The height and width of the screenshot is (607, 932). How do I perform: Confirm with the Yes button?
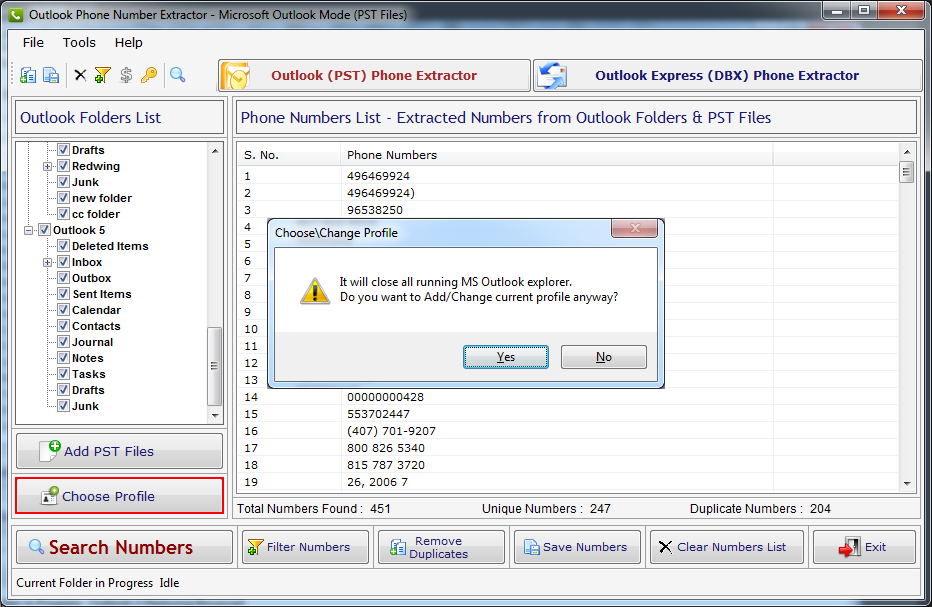pyautogui.click(x=506, y=357)
